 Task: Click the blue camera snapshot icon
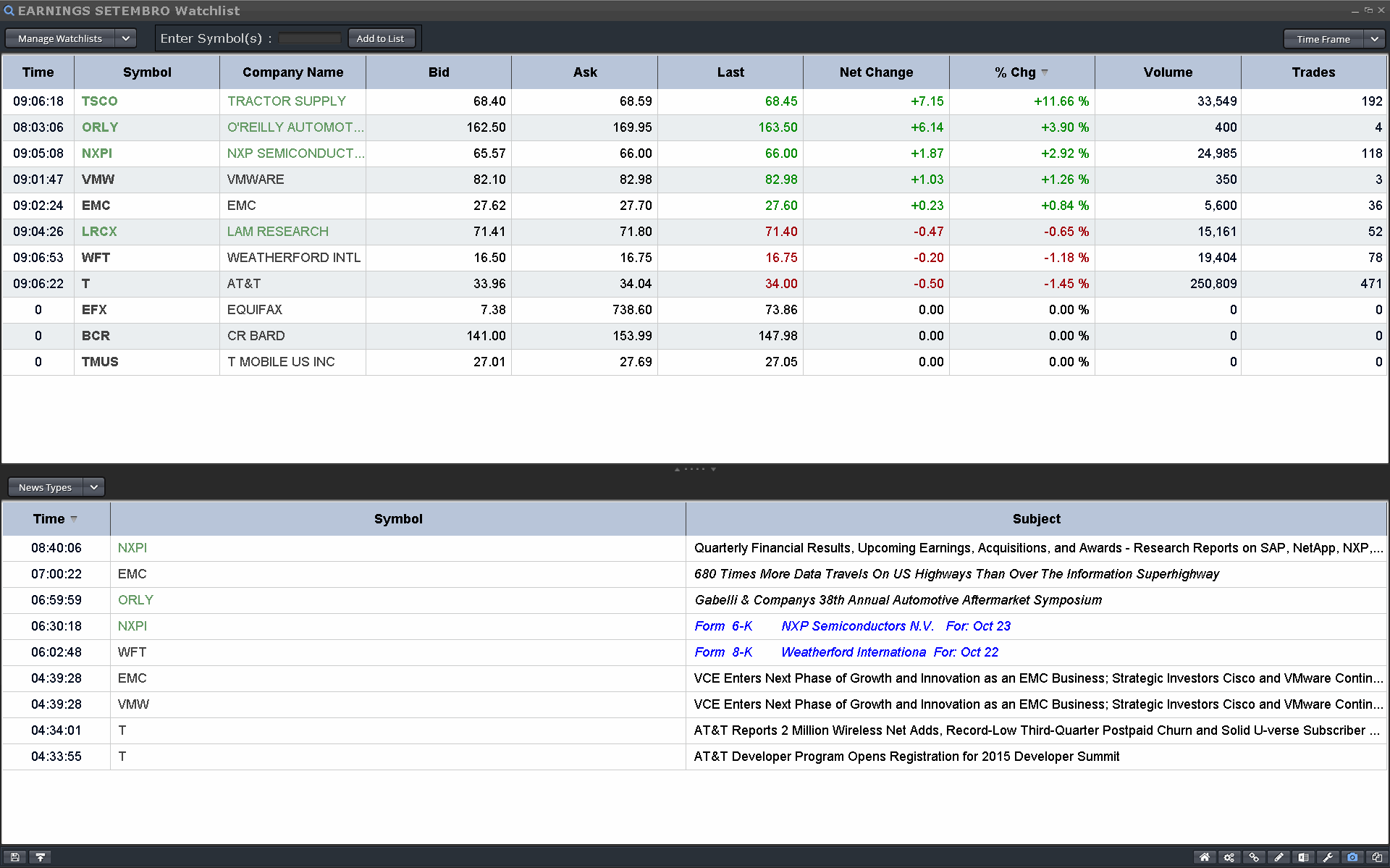pos(1352,857)
